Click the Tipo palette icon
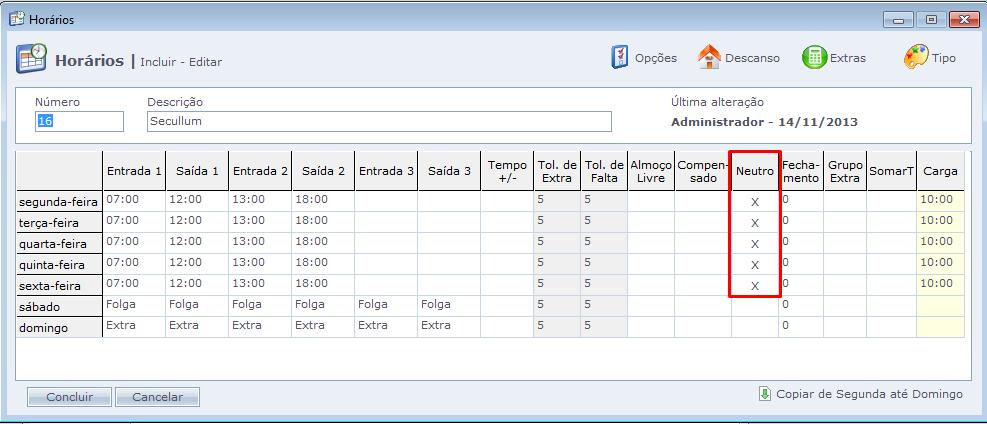This screenshot has width=987, height=424. click(x=916, y=58)
